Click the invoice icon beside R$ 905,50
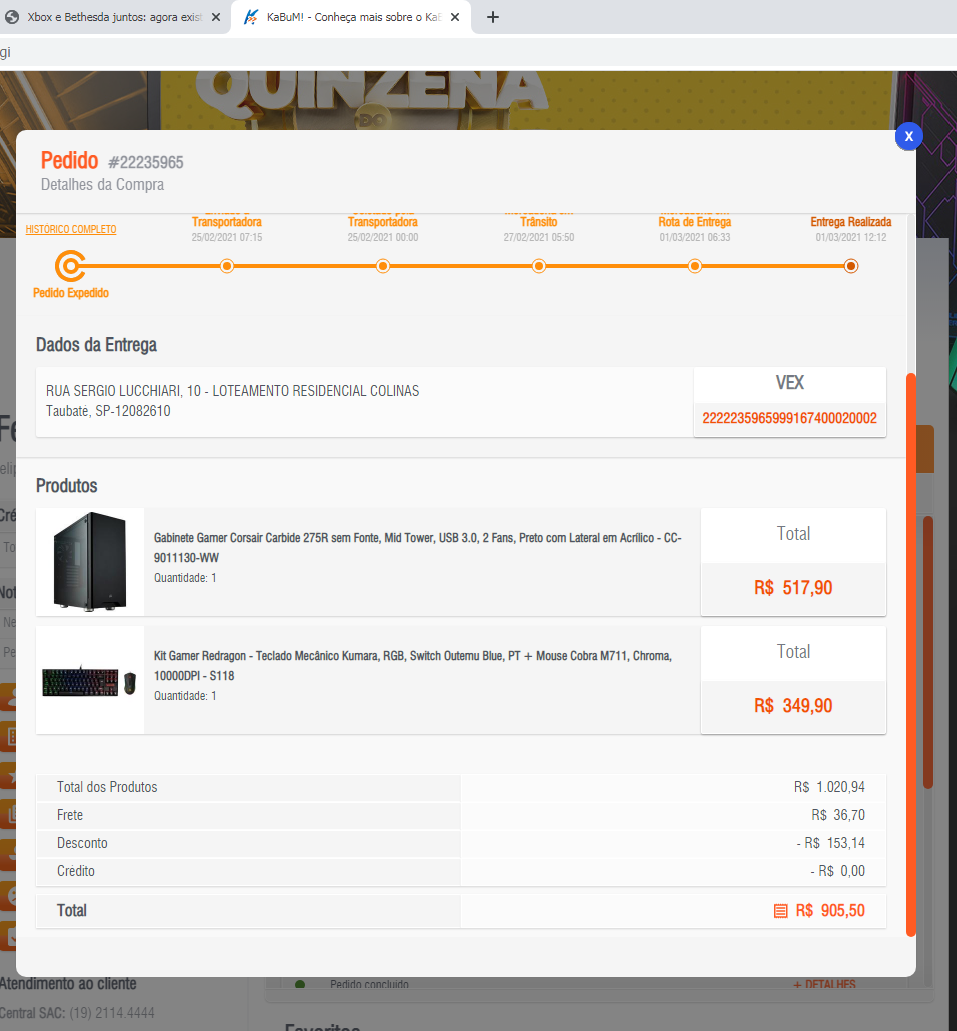Image resolution: width=957 pixels, height=1031 pixels. tap(780, 911)
